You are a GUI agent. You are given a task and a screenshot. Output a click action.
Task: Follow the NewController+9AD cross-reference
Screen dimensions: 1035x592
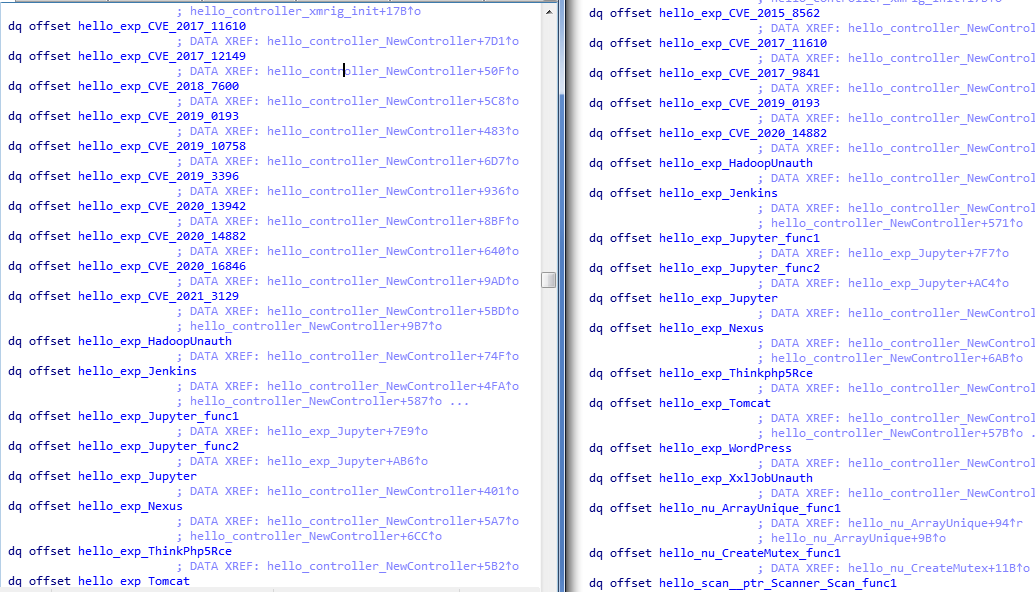[x=393, y=281]
